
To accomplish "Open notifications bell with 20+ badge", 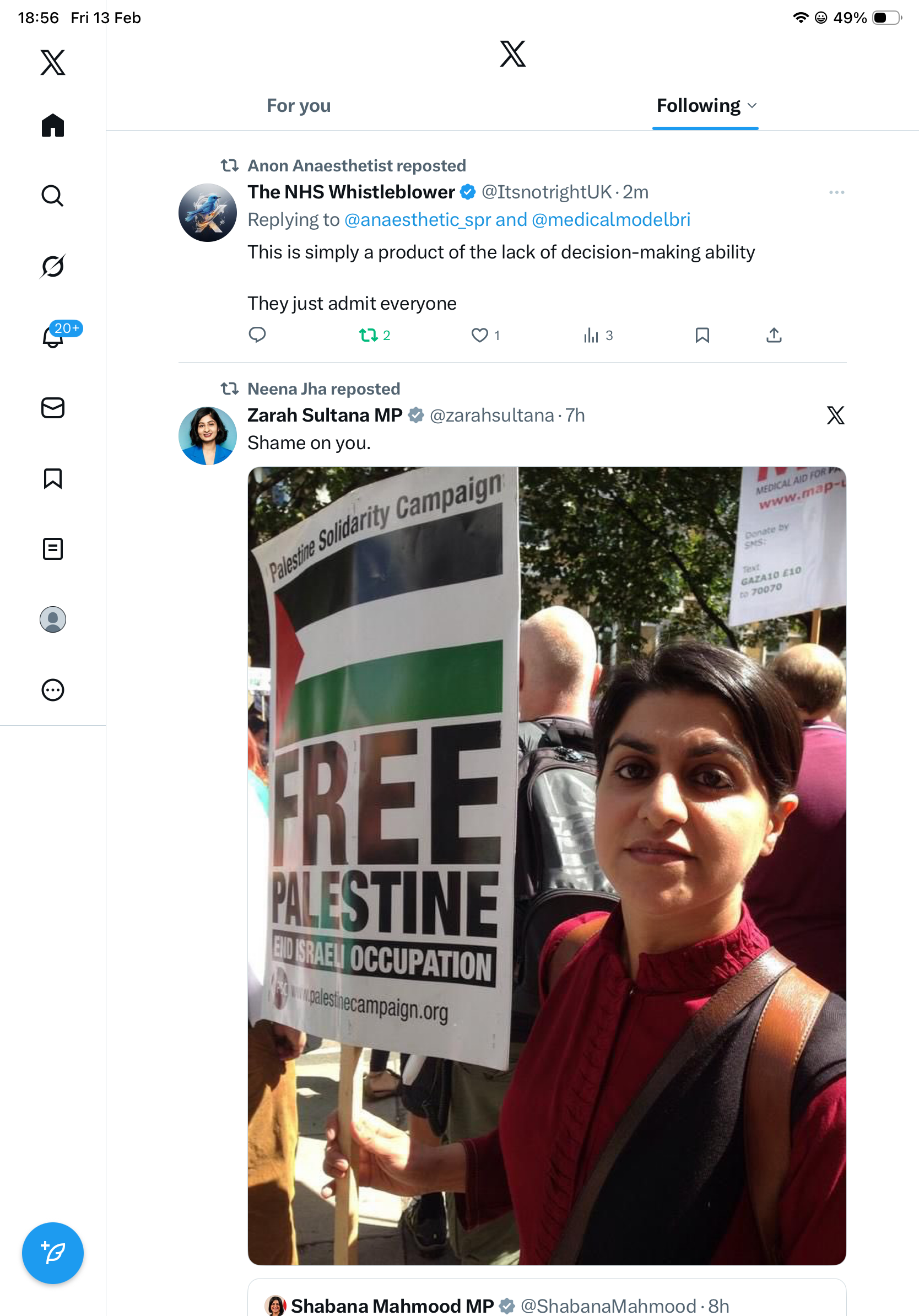I will pos(53,336).
